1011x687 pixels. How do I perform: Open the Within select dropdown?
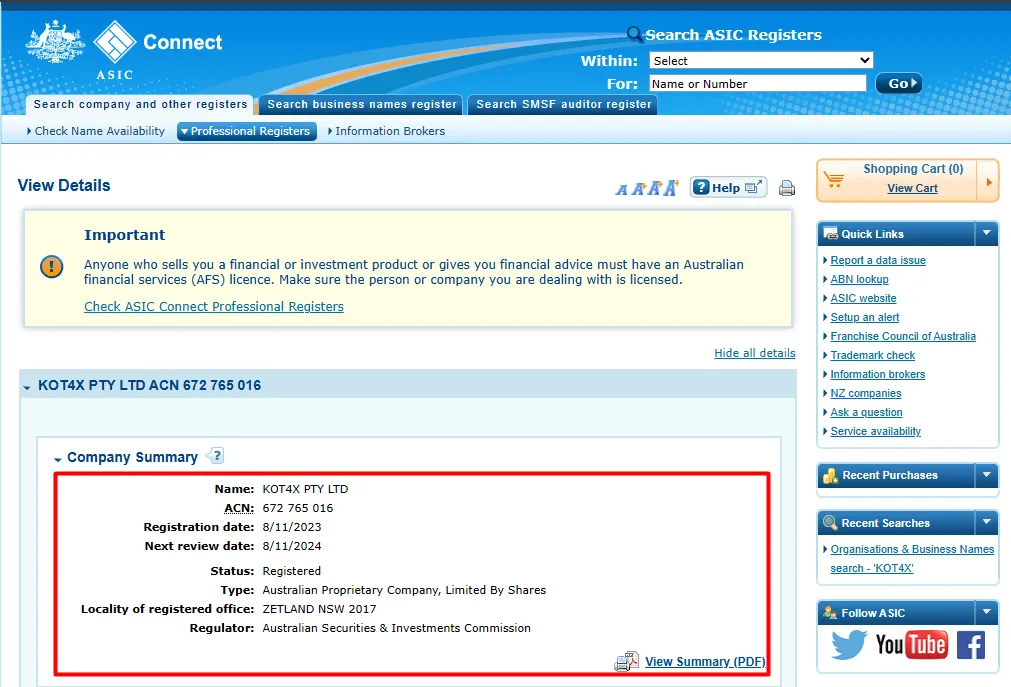point(761,60)
